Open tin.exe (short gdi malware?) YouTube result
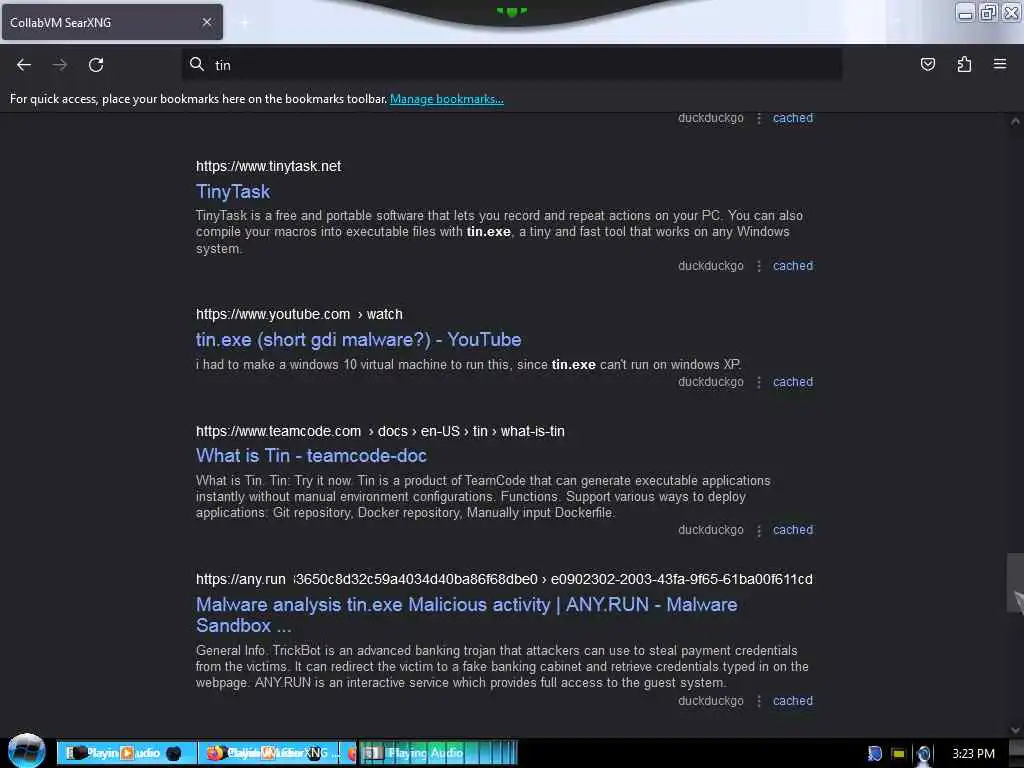The width and height of the screenshot is (1024, 768). (359, 340)
